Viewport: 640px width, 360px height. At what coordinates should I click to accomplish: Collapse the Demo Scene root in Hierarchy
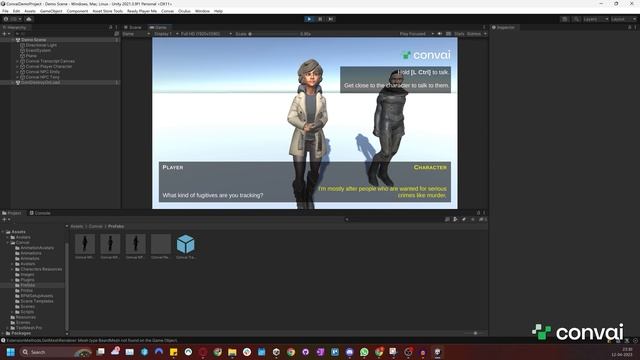(13, 40)
